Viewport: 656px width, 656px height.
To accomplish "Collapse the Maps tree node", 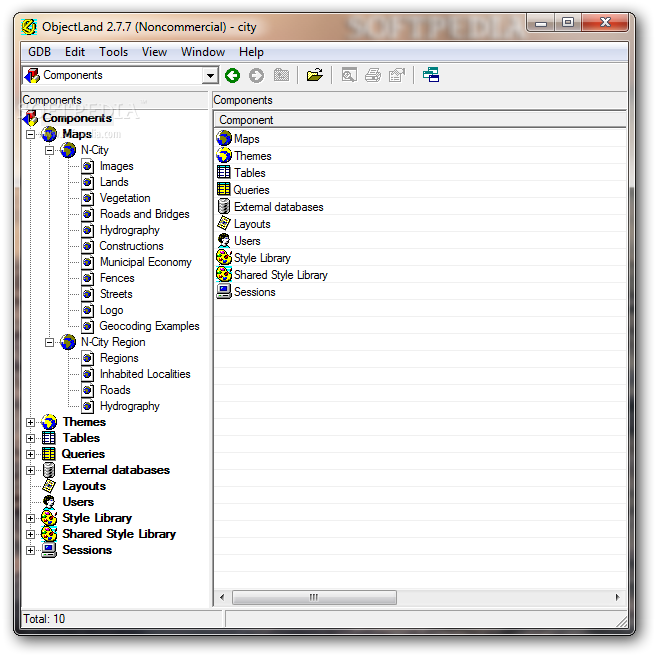I will (30, 134).
